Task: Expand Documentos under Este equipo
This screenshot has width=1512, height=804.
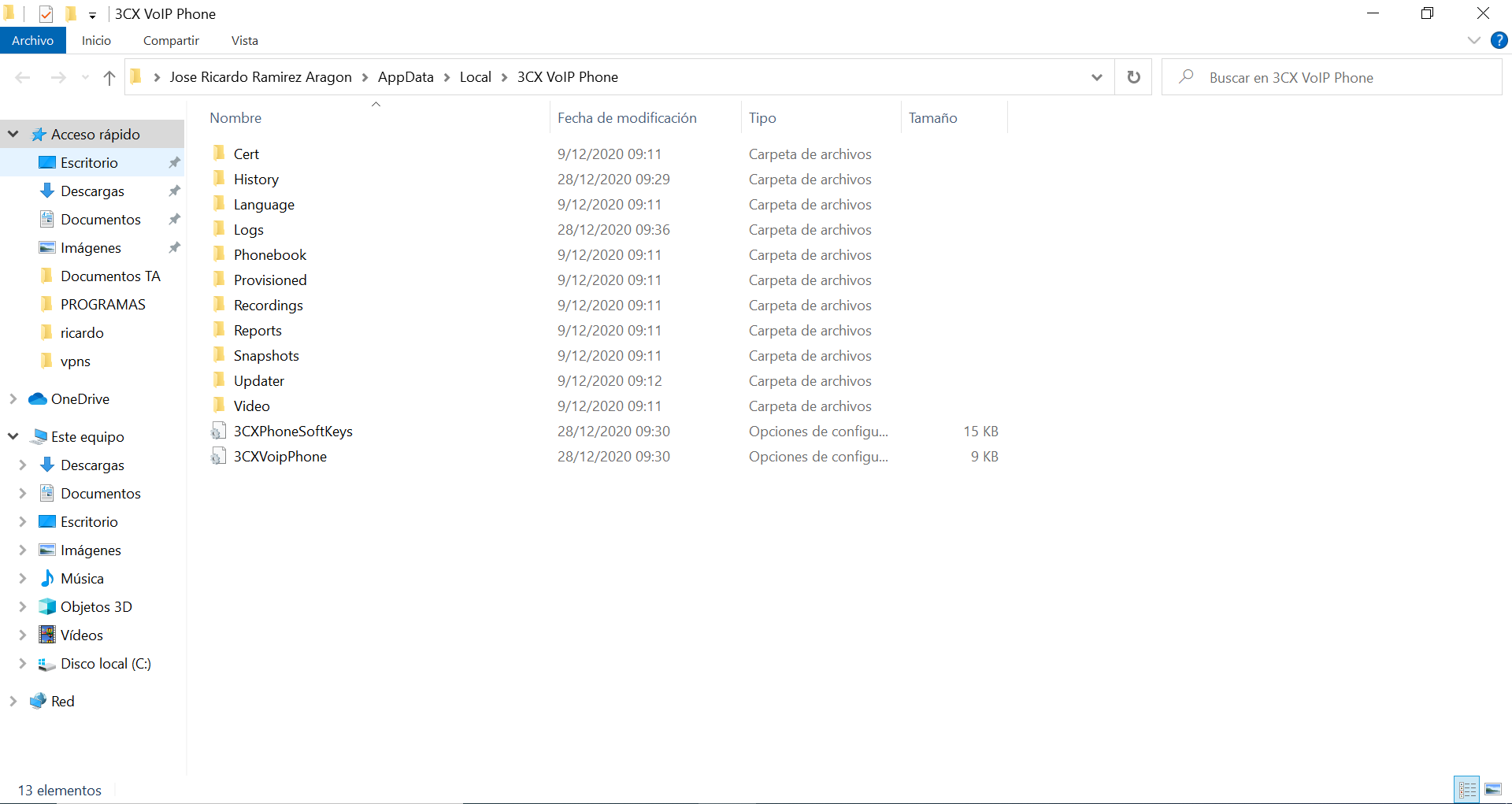Action: pyautogui.click(x=23, y=493)
